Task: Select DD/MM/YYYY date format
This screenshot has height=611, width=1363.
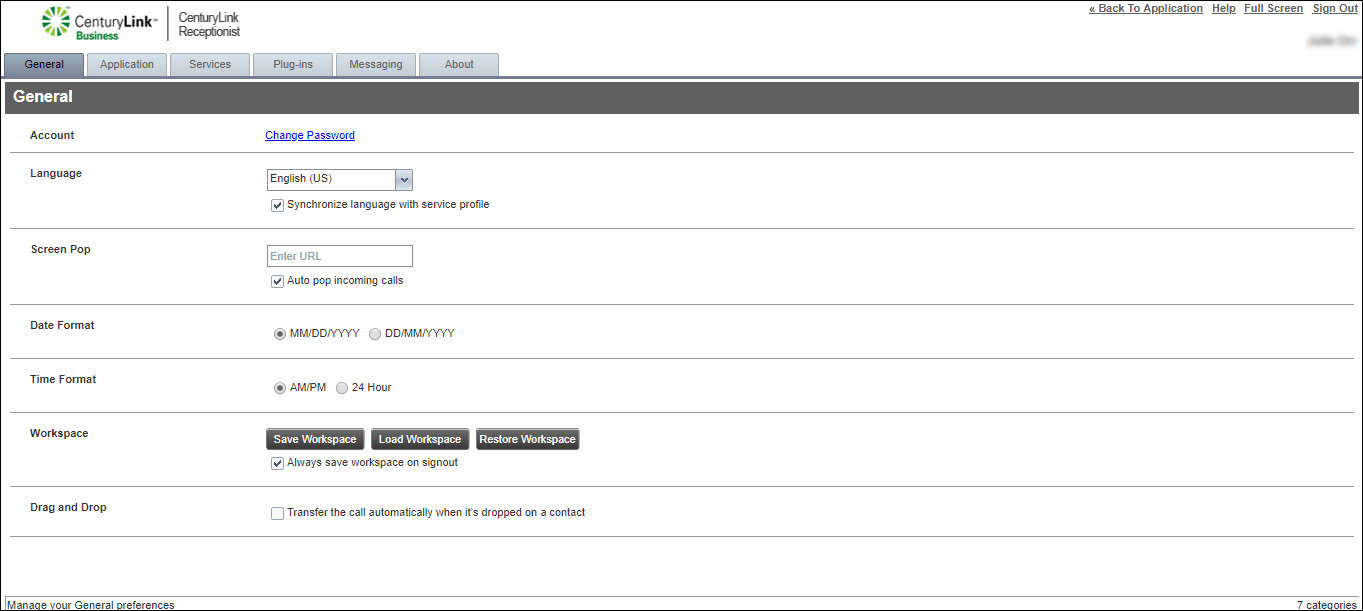Action: point(375,334)
